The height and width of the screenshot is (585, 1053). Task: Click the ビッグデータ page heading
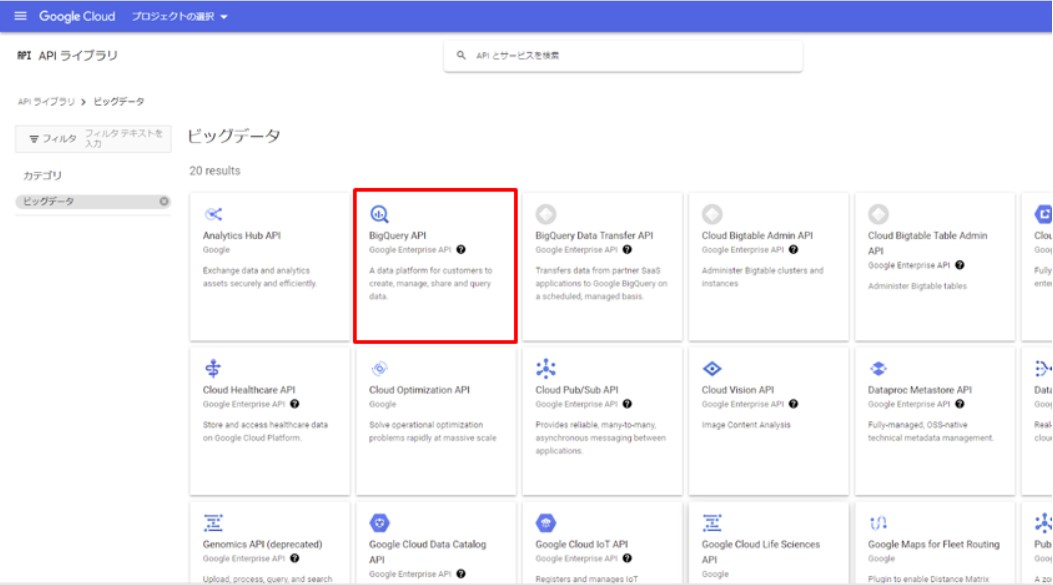pos(234,136)
